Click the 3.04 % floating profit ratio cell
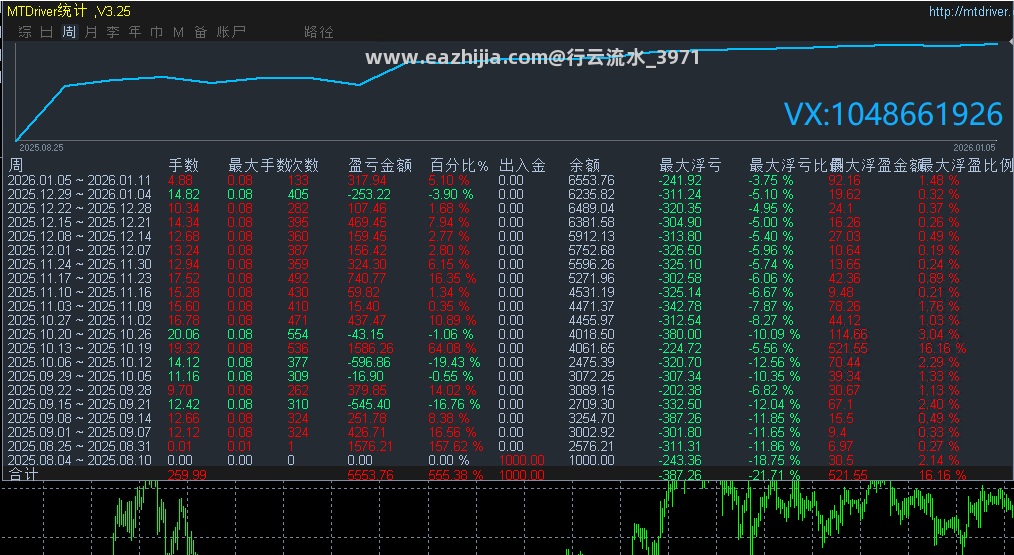 [939, 334]
